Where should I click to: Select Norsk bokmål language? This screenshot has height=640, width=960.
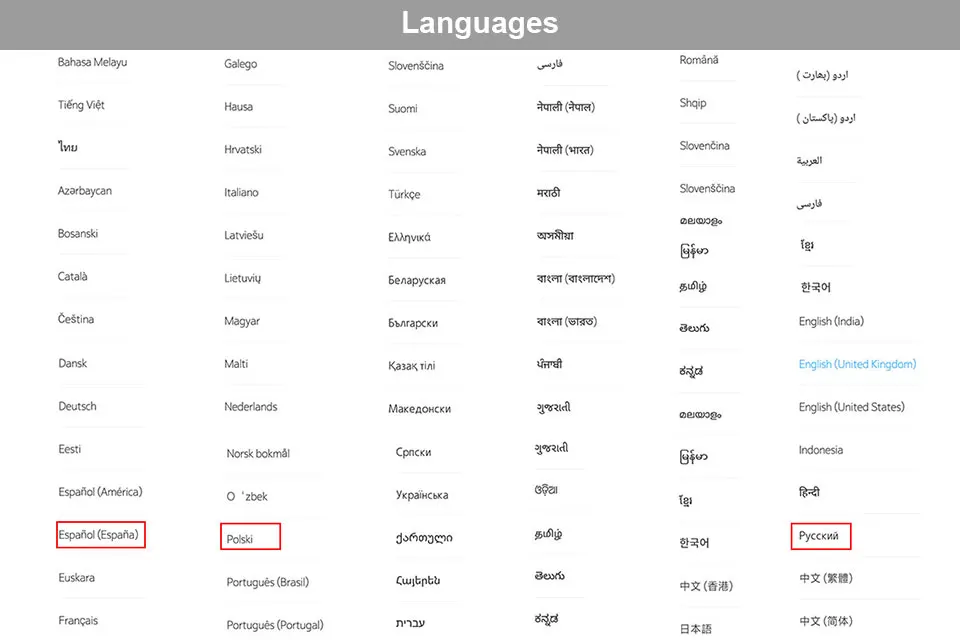pyautogui.click(x=258, y=453)
